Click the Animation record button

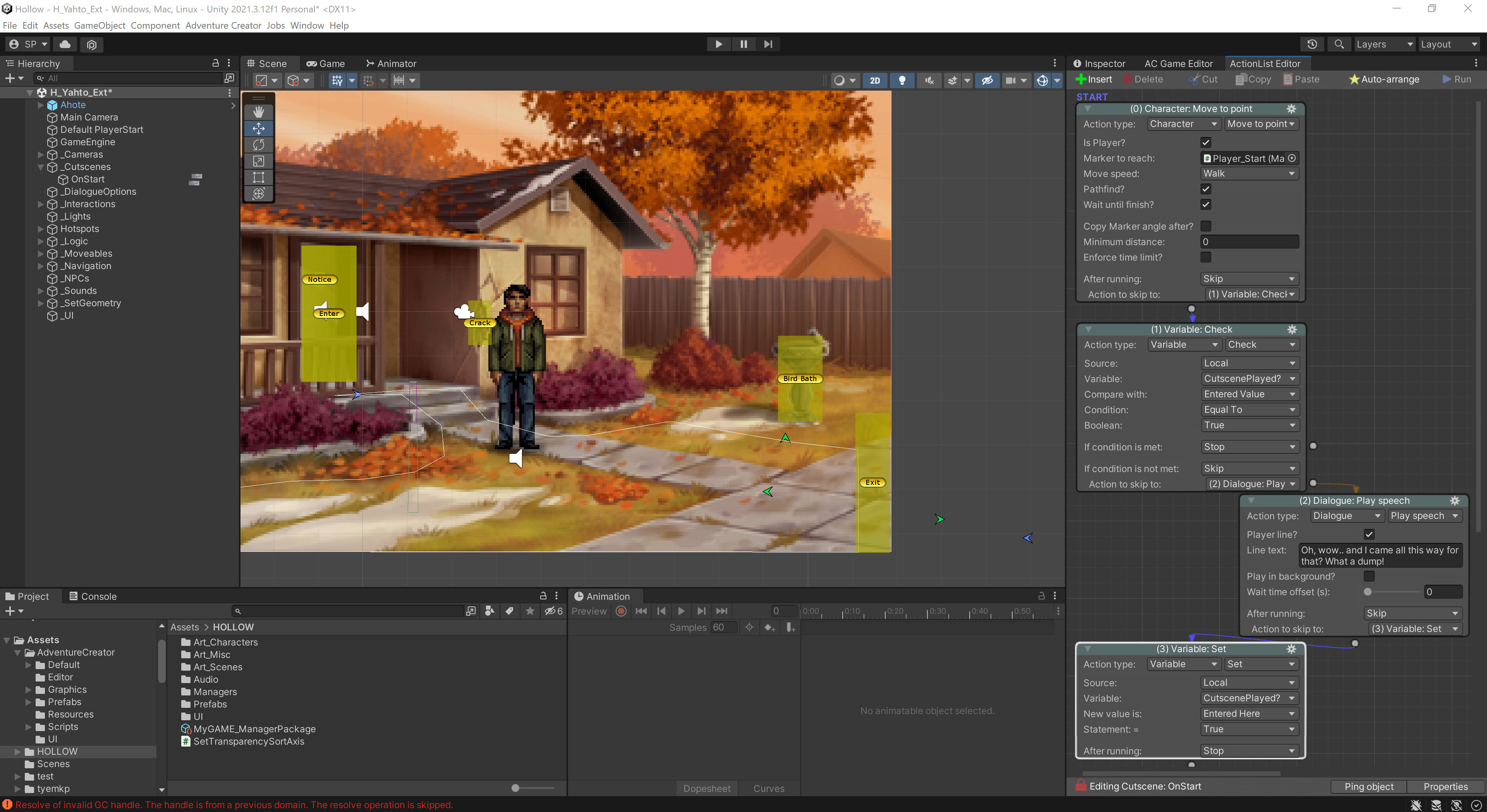pyautogui.click(x=621, y=611)
